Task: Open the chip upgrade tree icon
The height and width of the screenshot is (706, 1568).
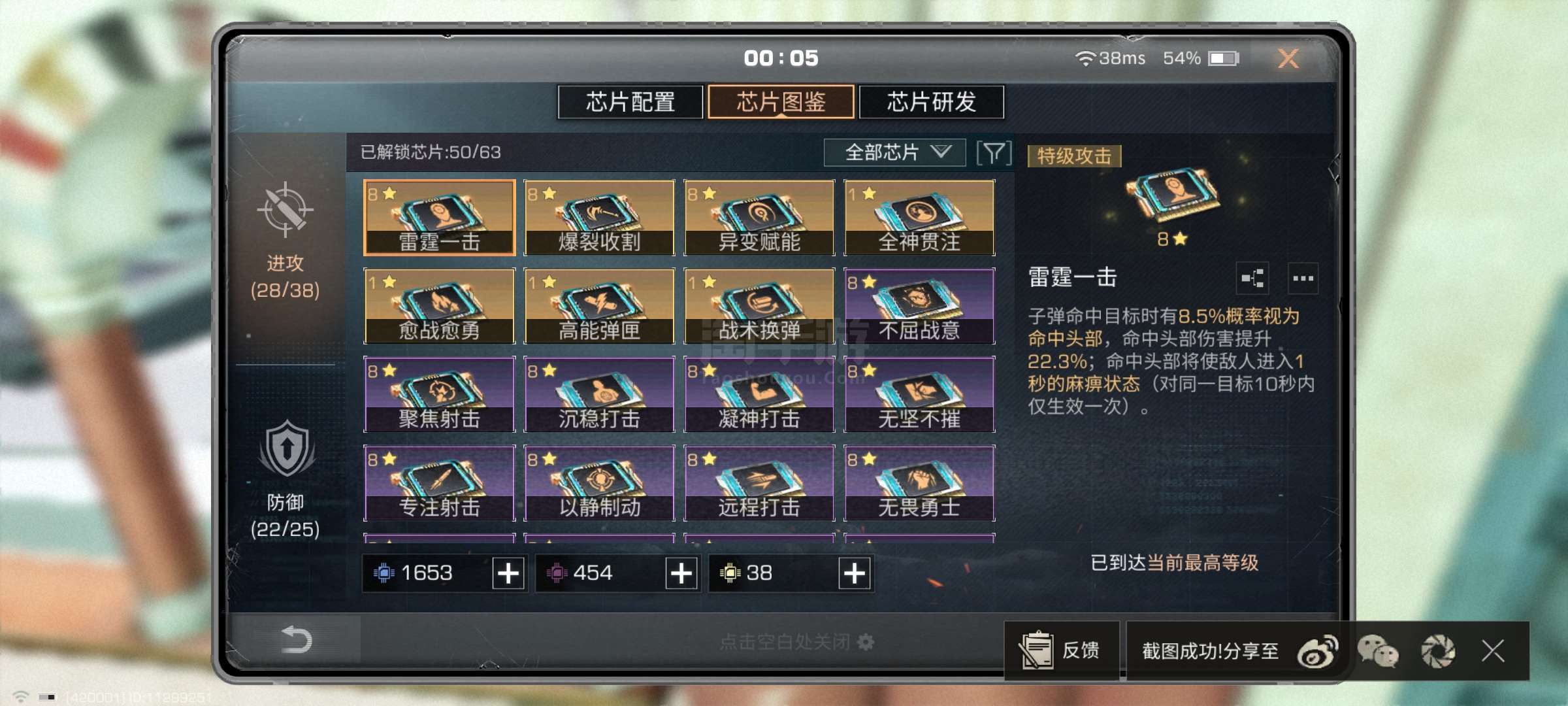Action: click(1252, 278)
